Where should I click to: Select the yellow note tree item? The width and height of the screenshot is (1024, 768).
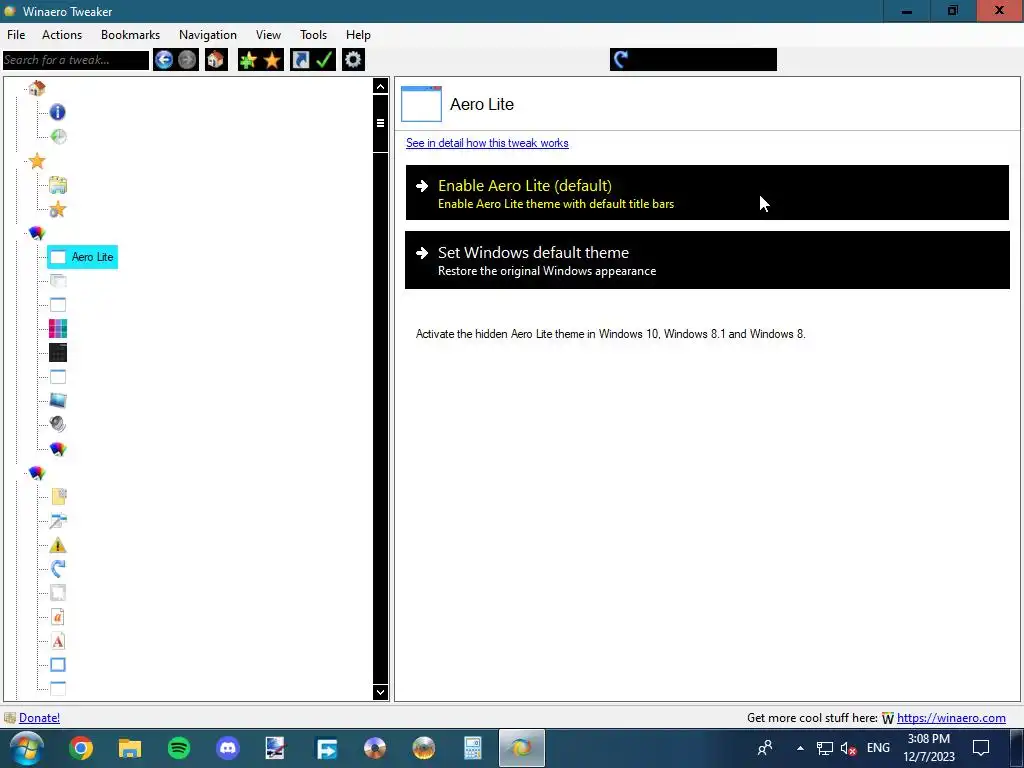click(x=58, y=496)
